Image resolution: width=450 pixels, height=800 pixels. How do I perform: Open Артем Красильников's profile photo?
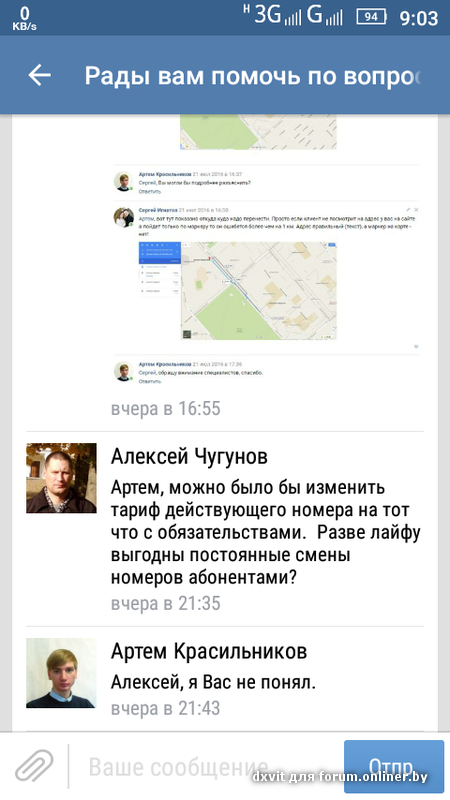pyautogui.click(x=61, y=672)
